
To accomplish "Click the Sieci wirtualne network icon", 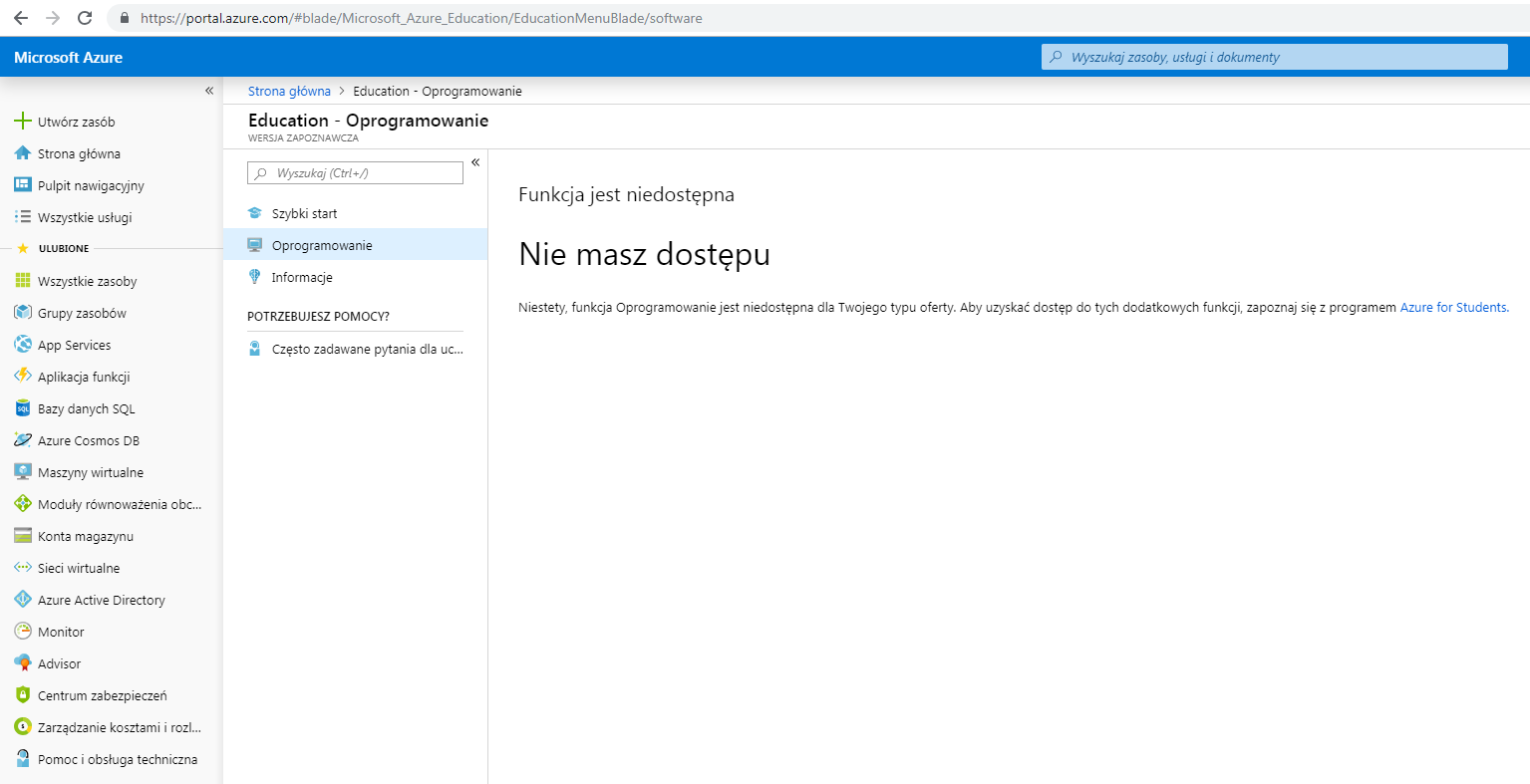I will pos(22,568).
